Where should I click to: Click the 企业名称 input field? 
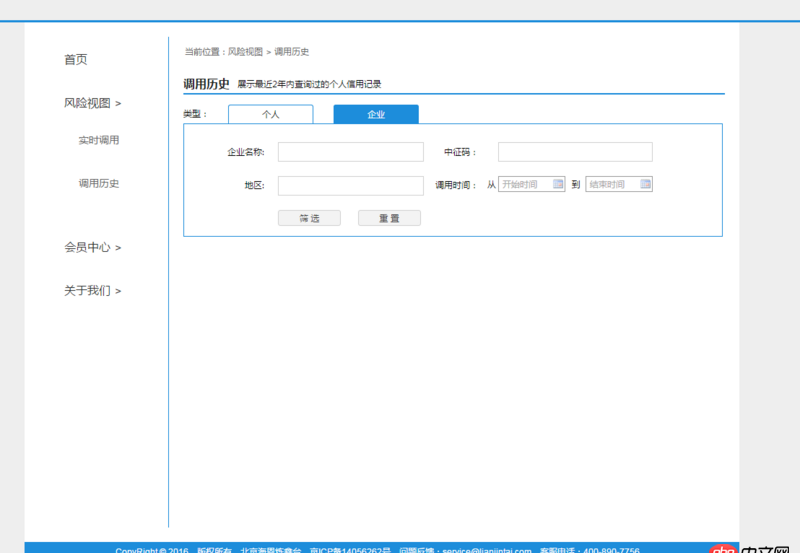[x=351, y=152]
